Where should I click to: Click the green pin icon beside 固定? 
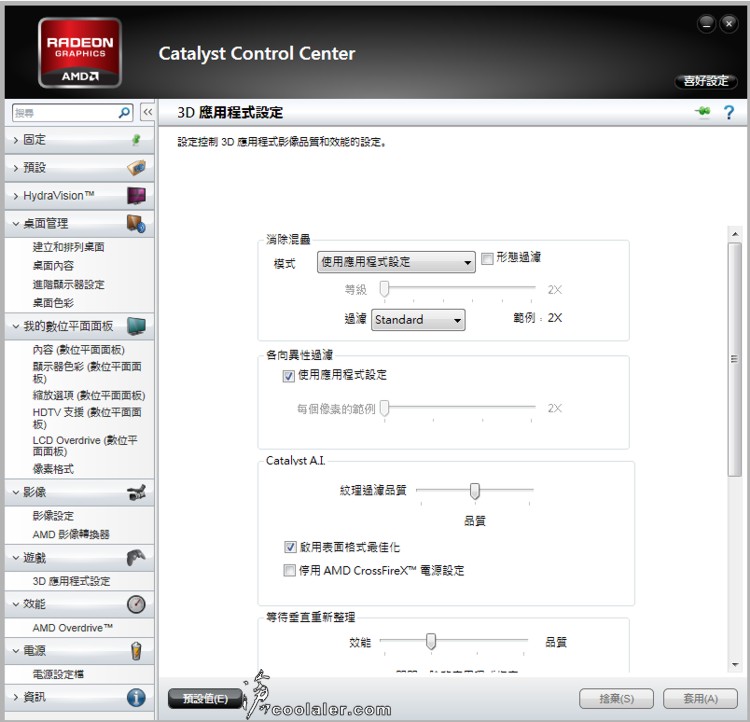click(x=136, y=140)
